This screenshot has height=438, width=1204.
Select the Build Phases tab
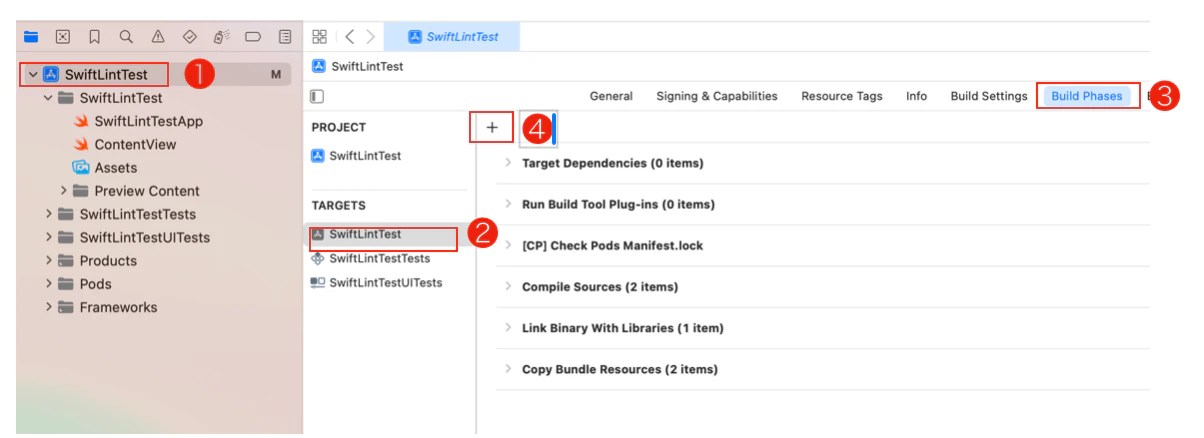(x=1087, y=96)
